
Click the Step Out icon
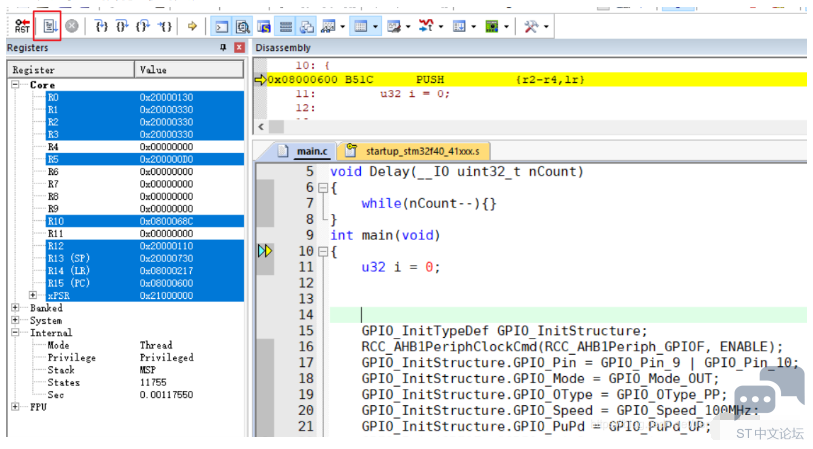(x=143, y=26)
